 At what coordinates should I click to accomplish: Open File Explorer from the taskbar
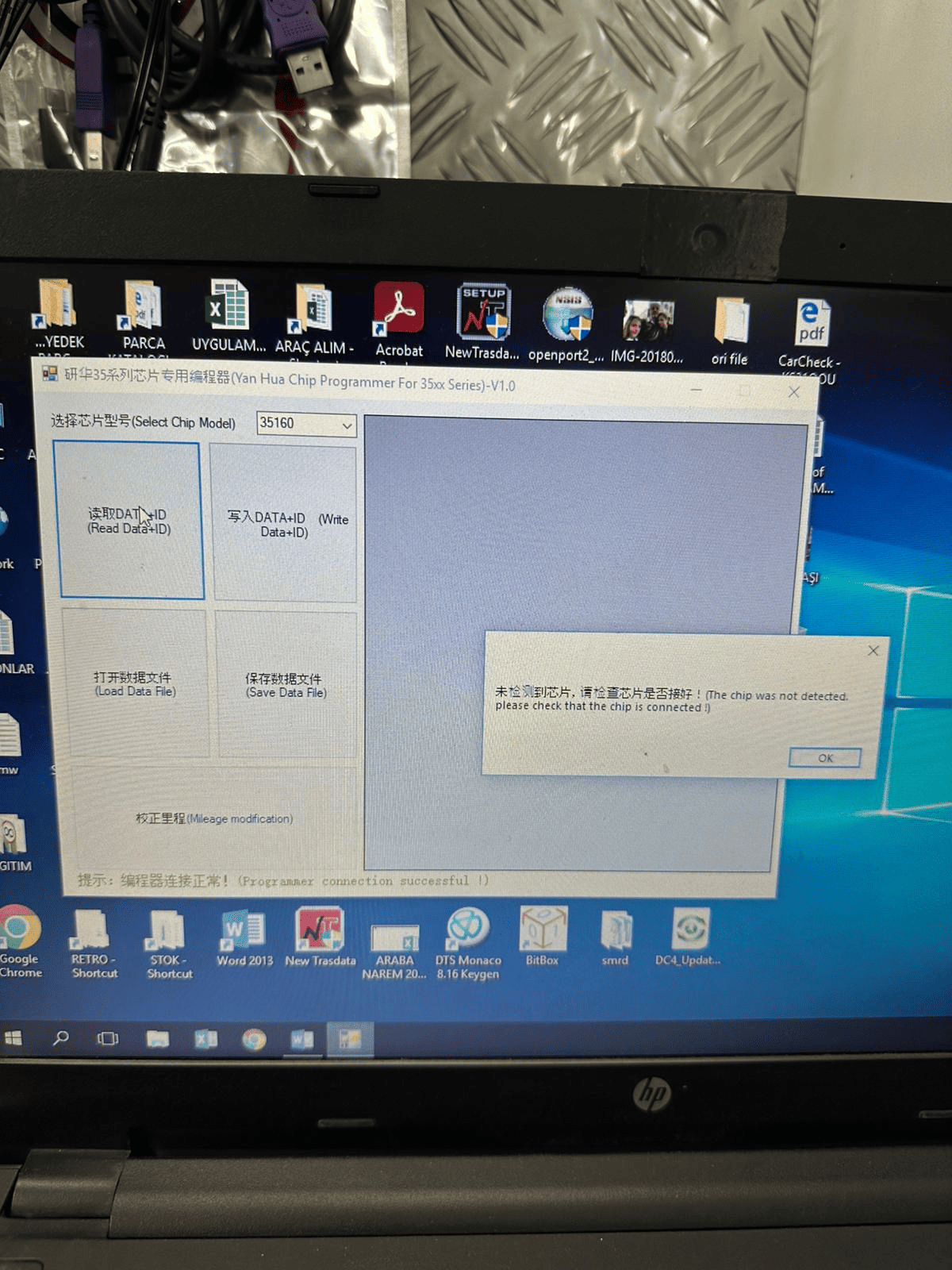pyautogui.click(x=157, y=1039)
